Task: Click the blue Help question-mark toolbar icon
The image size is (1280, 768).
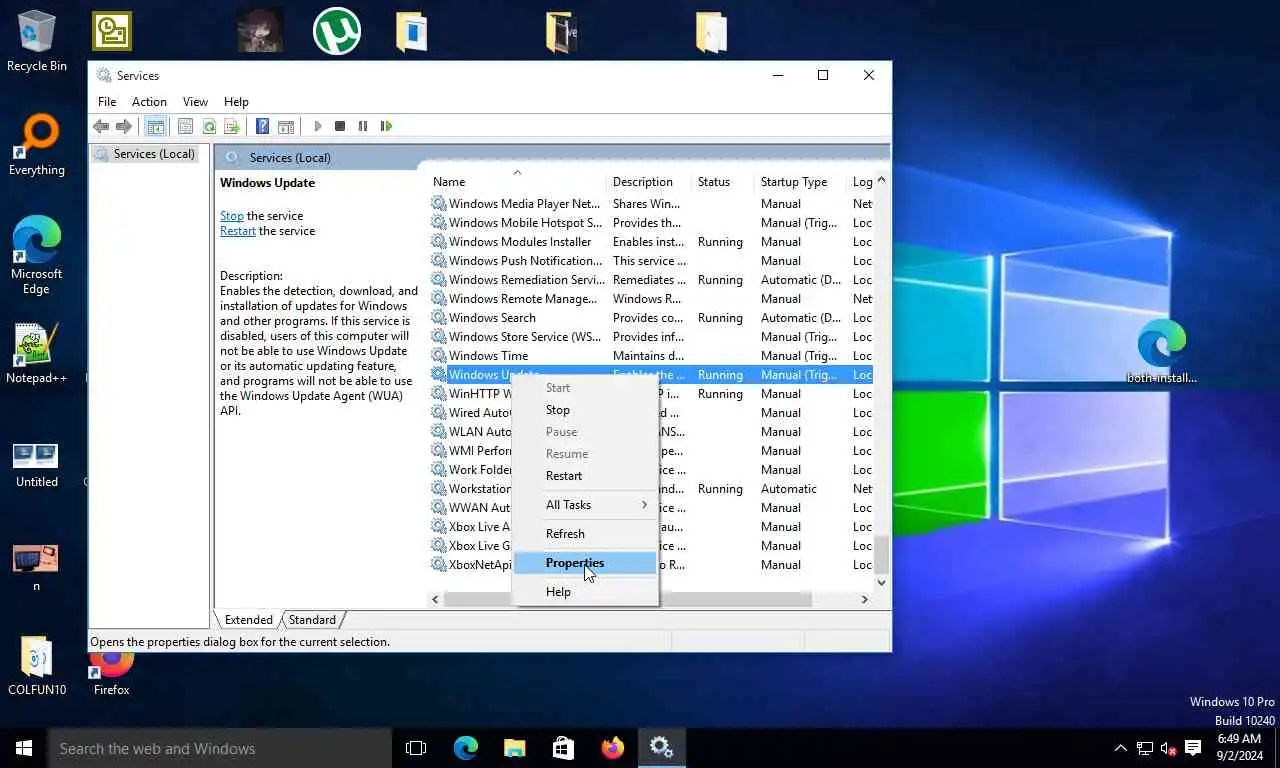Action: [262, 126]
